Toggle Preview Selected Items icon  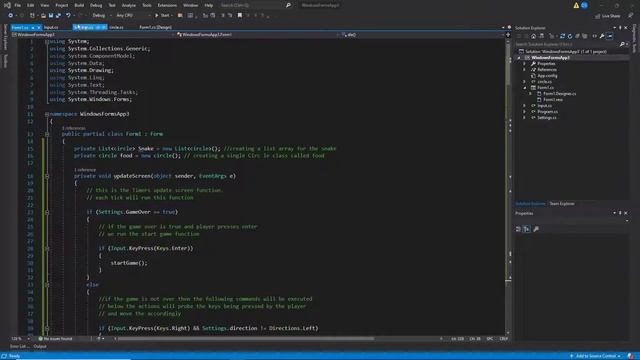click(x=610, y=36)
